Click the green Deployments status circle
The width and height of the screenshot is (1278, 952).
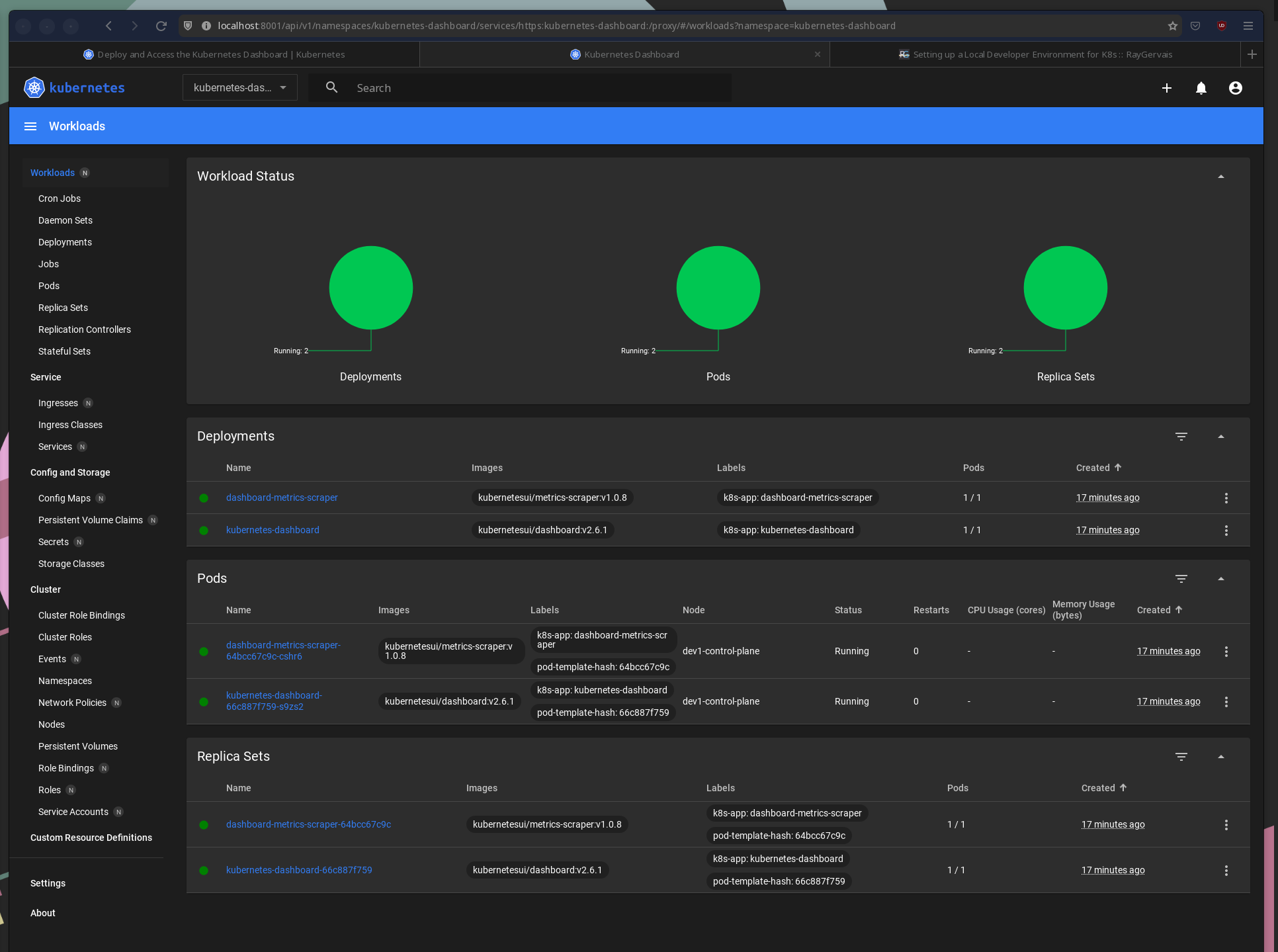click(370, 288)
